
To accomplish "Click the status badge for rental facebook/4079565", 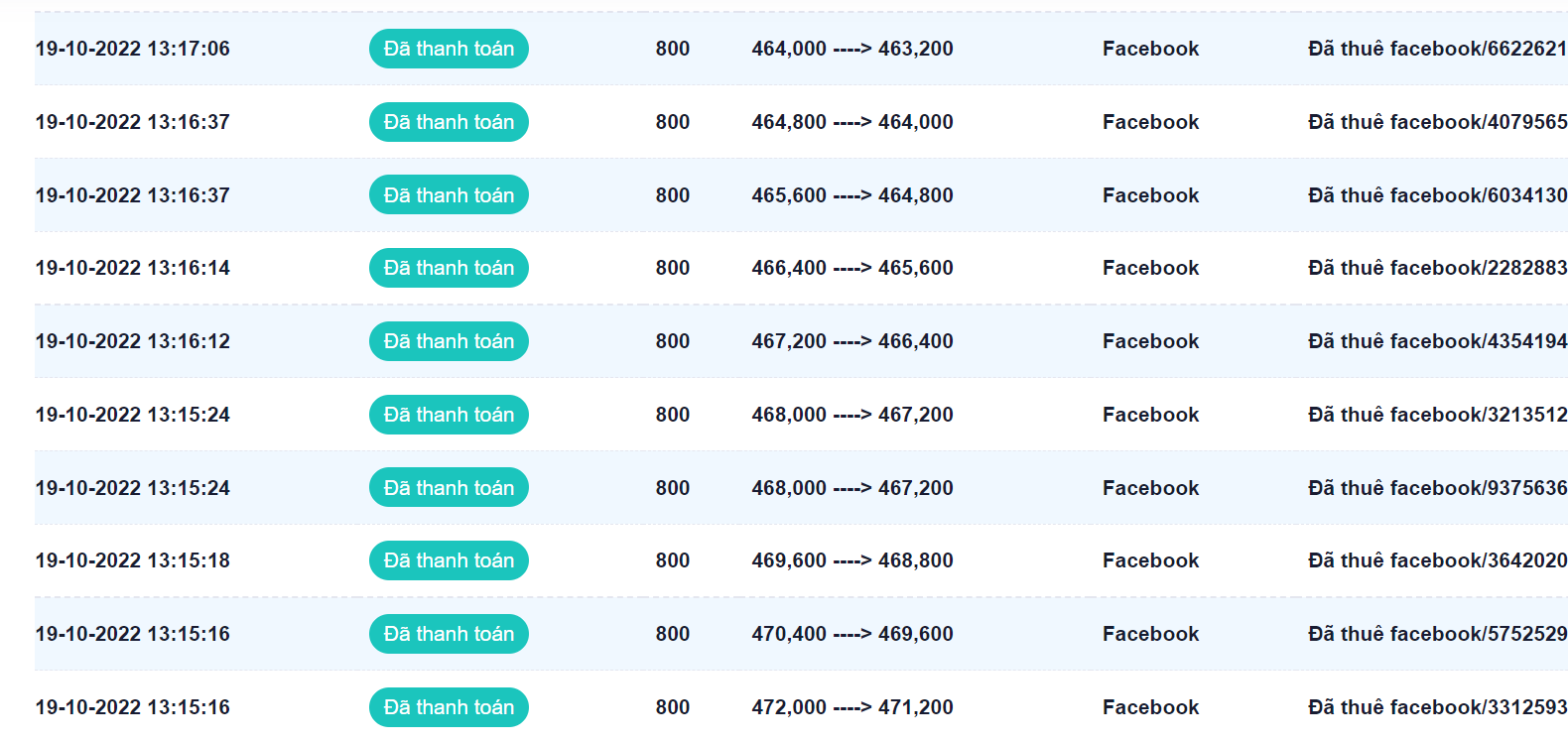I will click(x=449, y=122).
